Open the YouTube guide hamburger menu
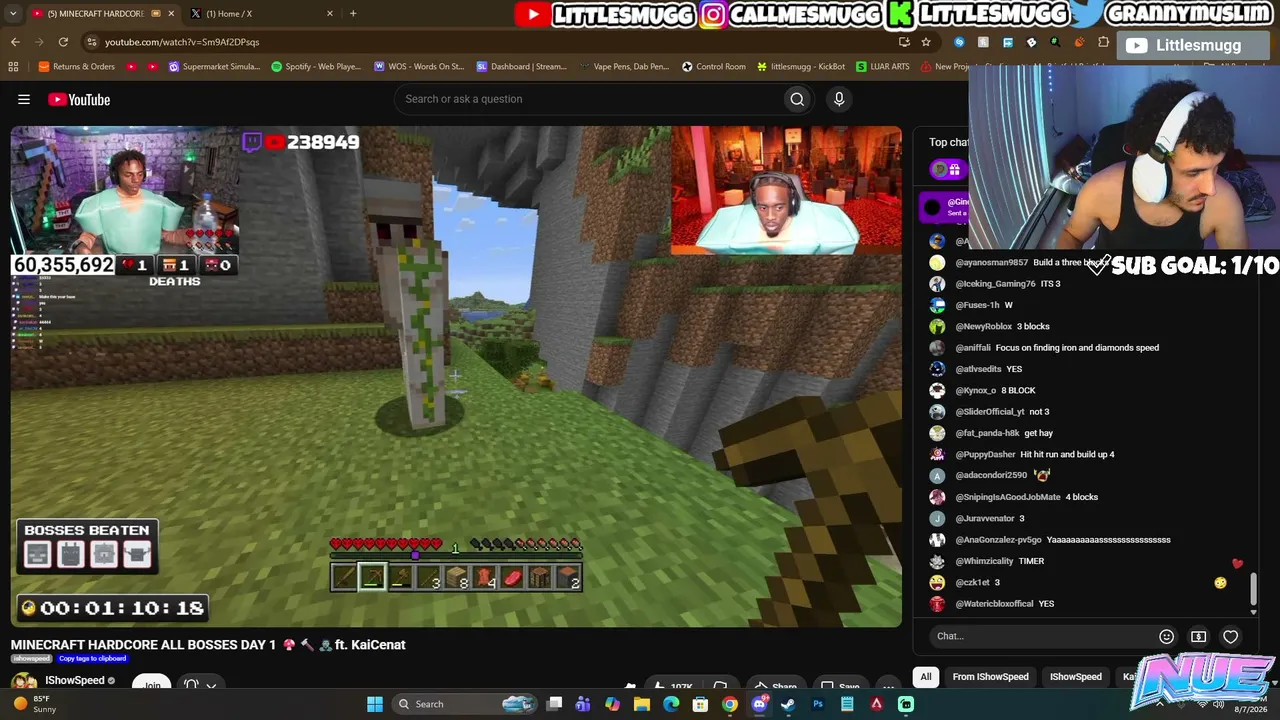Screen dimensions: 1280x720 [24, 99]
